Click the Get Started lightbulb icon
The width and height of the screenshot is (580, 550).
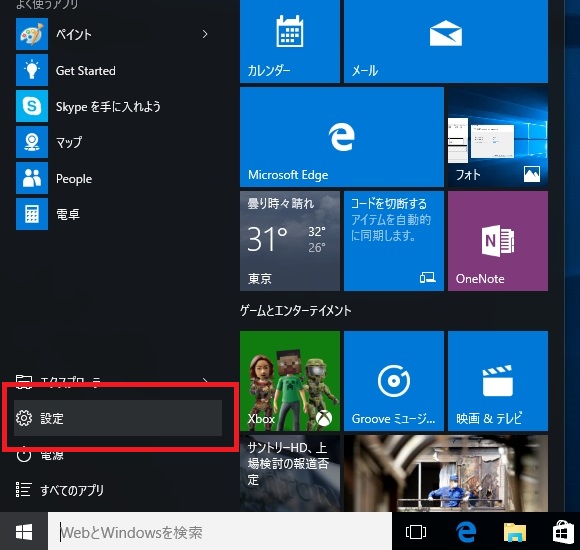click(32, 70)
